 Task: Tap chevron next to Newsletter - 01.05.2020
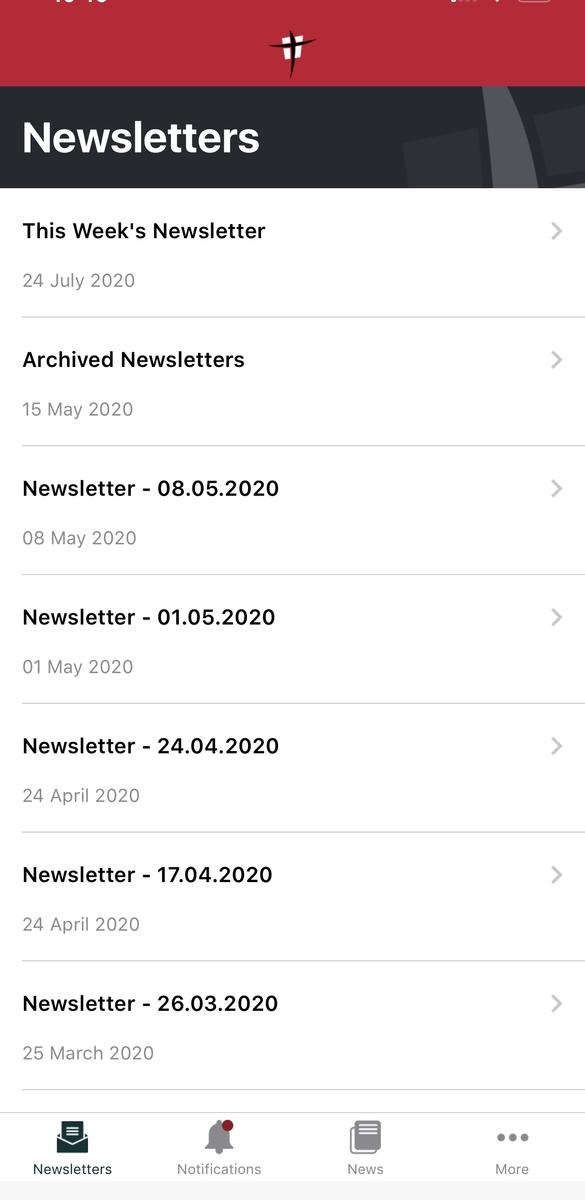click(x=557, y=618)
